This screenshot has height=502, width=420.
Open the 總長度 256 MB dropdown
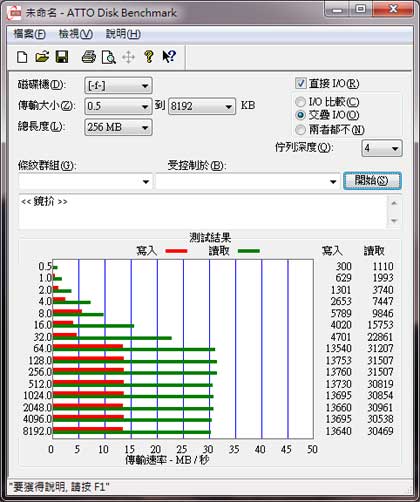click(118, 127)
